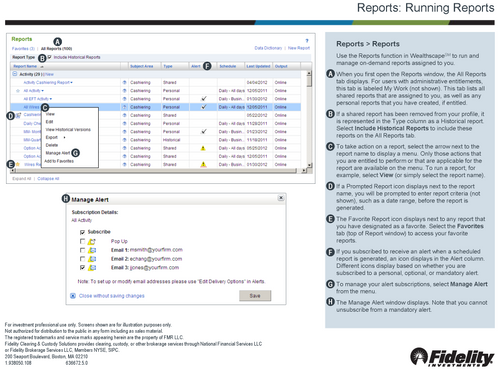Choose Edit from the report context menu
Image resolution: width=500 pixels, height=380 pixels.
pos(49,122)
